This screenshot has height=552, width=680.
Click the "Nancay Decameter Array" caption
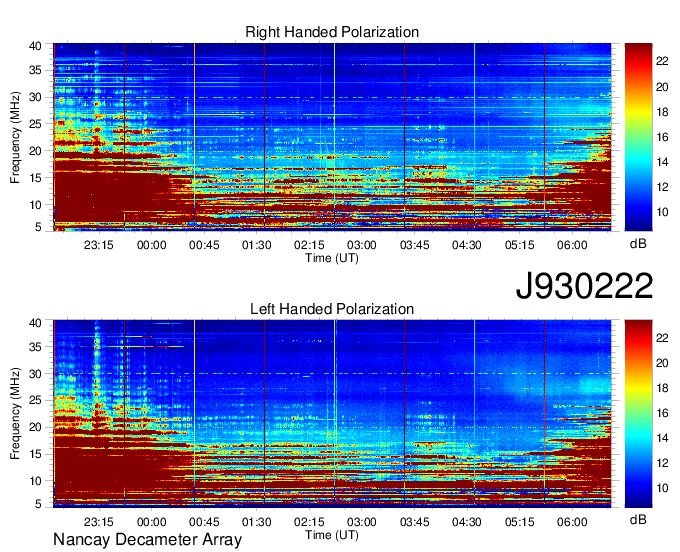(147, 540)
